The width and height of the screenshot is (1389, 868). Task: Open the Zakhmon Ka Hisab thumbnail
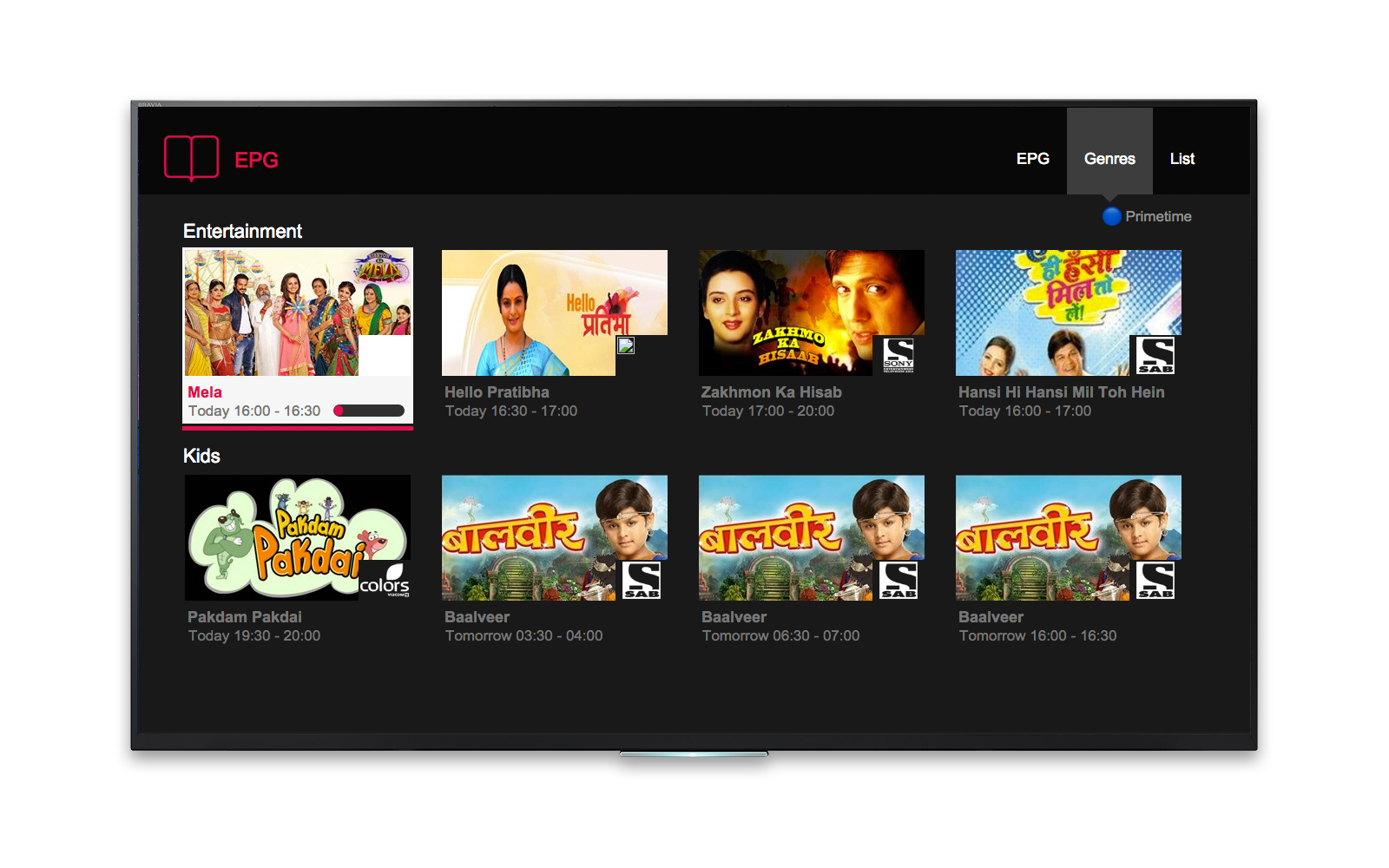point(812,312)
